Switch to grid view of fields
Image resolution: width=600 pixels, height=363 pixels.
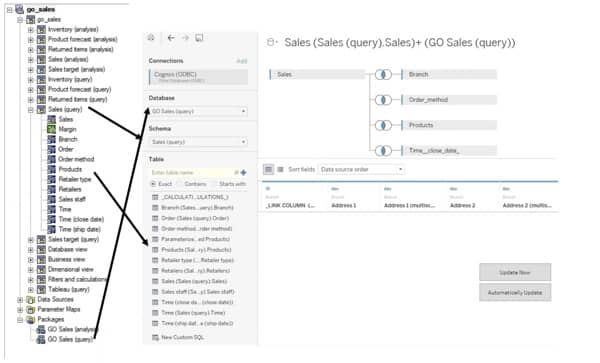(269, 169)
